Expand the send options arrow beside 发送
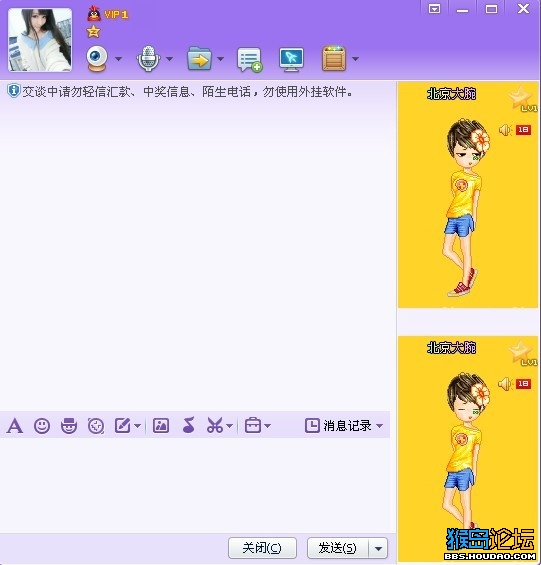Viewport: 541px width, 565px height. (378, 549)
